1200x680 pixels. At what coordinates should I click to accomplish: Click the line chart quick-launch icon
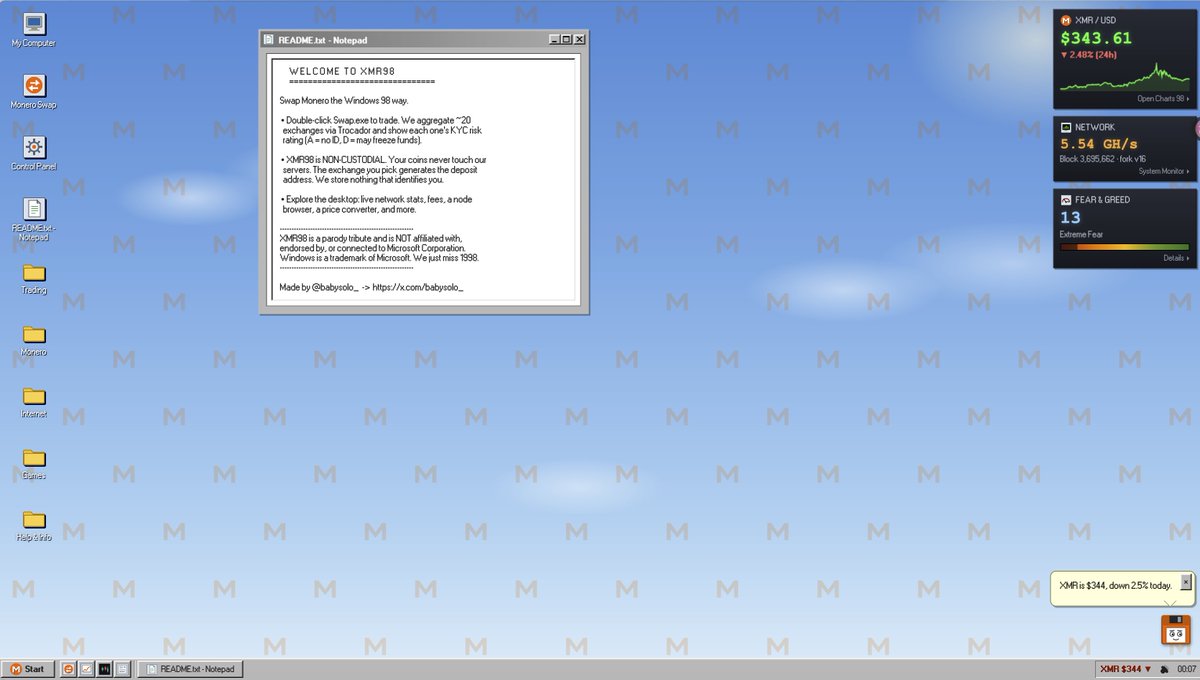87,669
